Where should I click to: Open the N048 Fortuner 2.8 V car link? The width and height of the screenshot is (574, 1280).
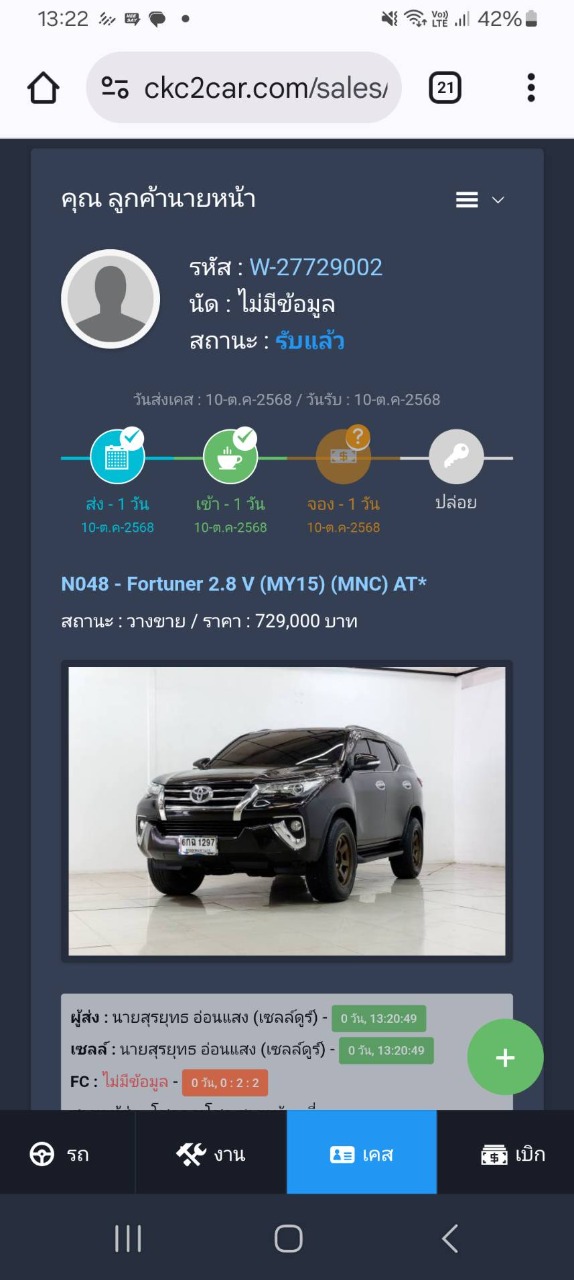coord(244,583)
